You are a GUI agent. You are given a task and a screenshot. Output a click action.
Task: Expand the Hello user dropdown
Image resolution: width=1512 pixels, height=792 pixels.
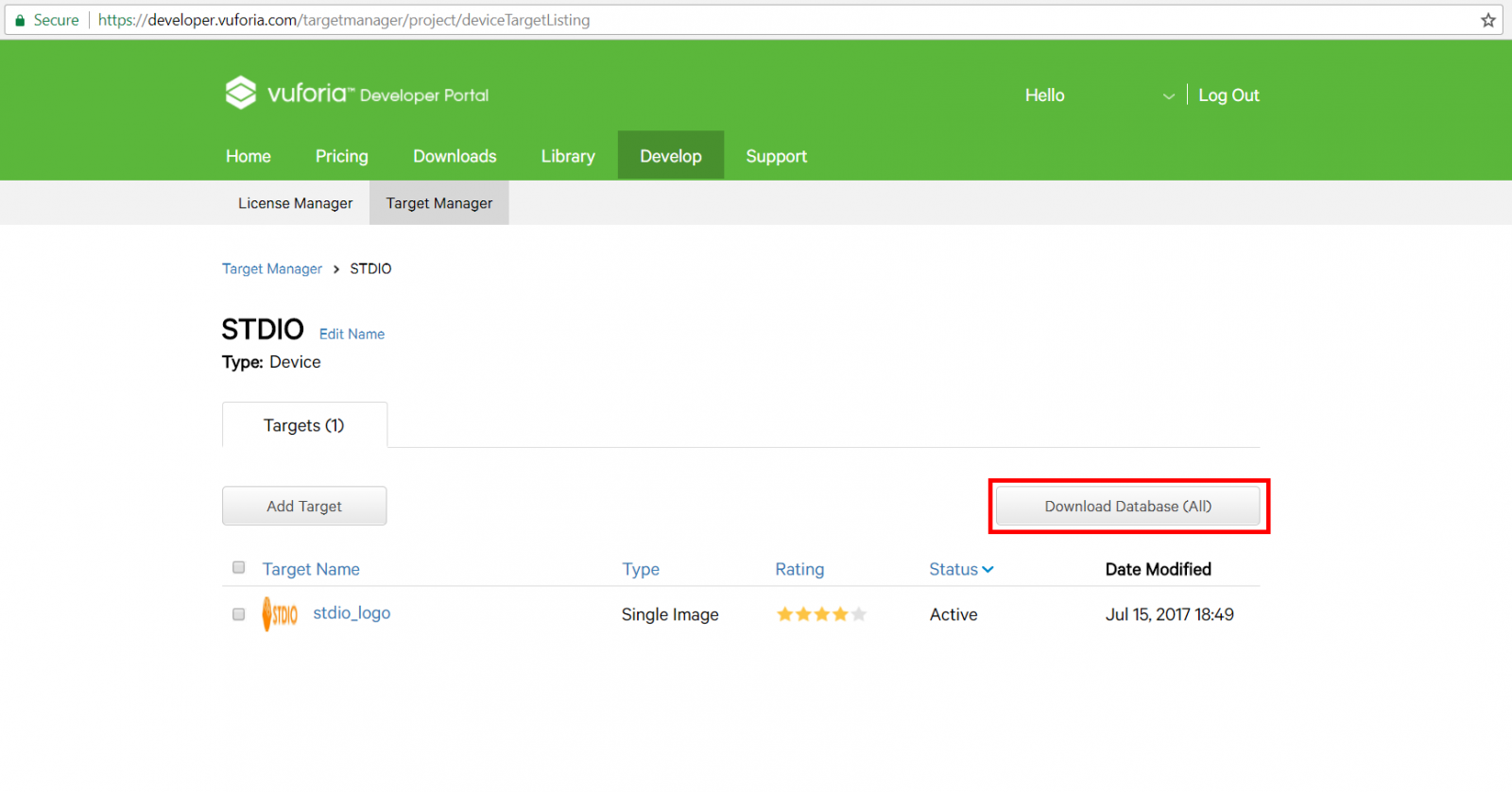[1169, 96]
